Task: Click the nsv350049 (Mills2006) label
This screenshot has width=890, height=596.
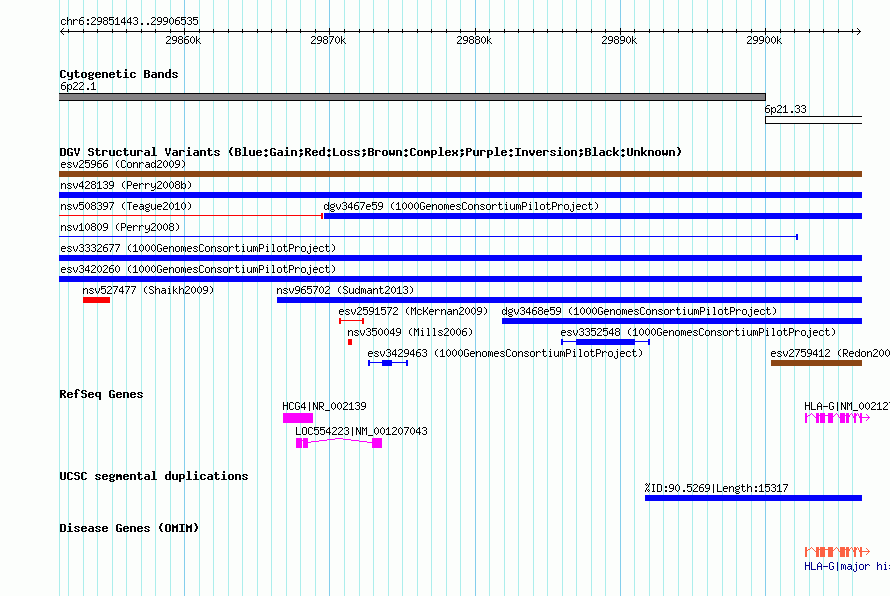Action: [410, 332]
